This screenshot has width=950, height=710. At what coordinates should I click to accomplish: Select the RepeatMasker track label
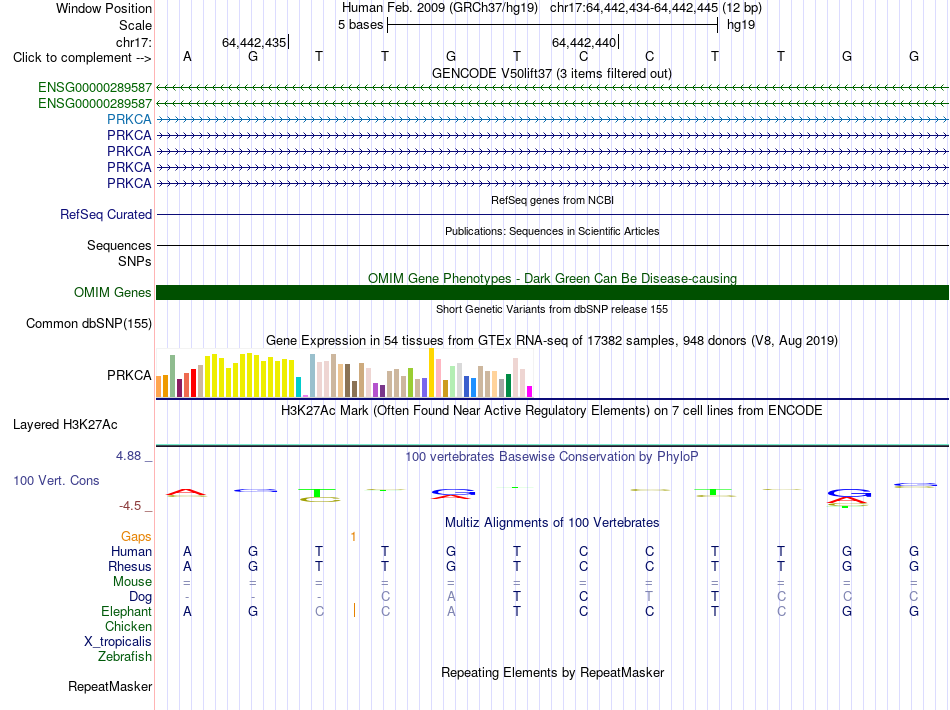[110, 686]
